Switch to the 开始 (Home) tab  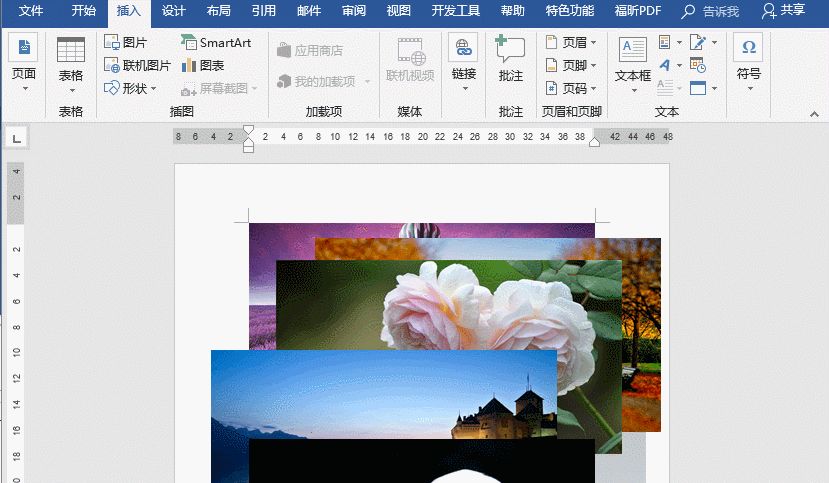pyautogui.click(x=84, y=11)
